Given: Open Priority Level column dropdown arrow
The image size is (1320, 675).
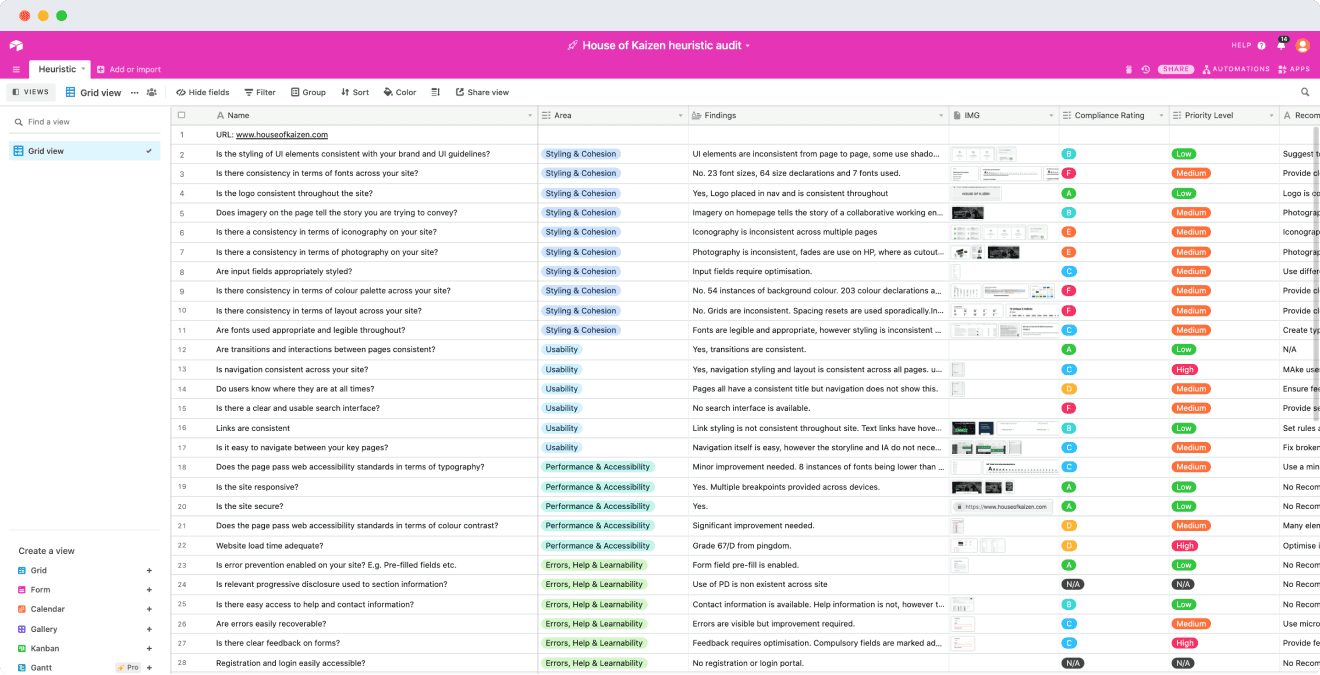Looking at the screenshot, I should tap(1271, 116).
